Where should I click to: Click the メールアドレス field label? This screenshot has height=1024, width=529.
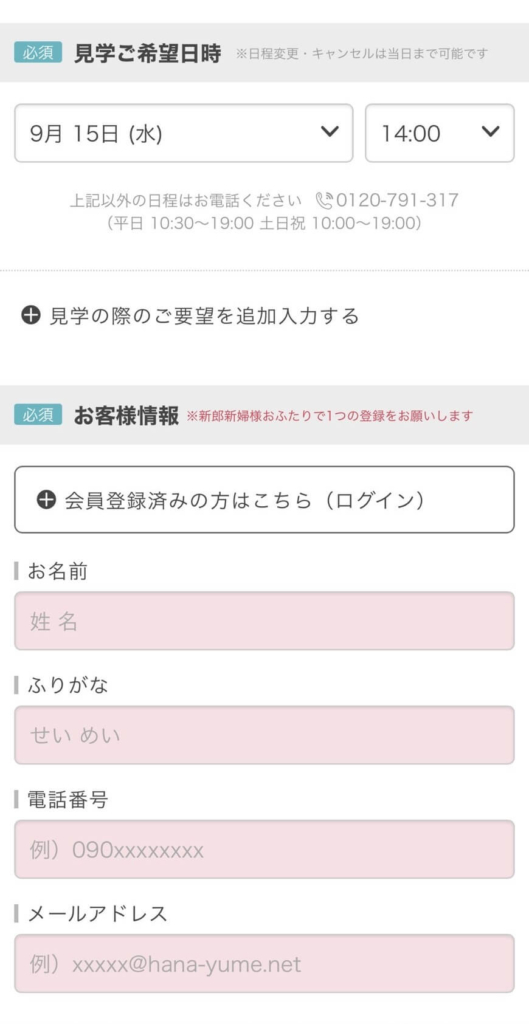tap(97, 914)
